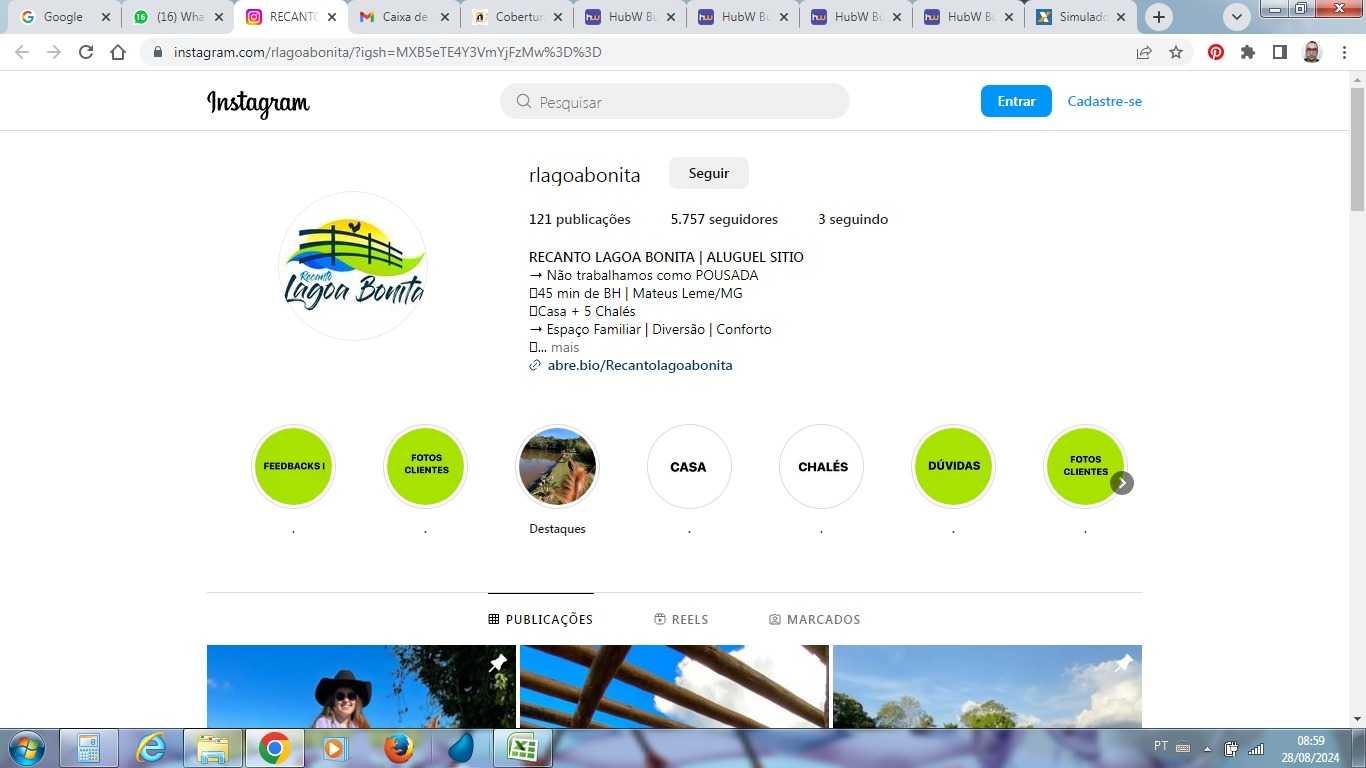
Task: Show hidden tray icons arrow
Action: (1207, 748)
